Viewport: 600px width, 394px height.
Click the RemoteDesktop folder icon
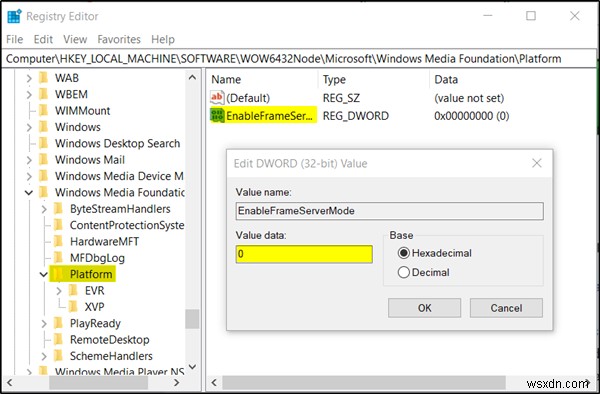pos(59,340)
